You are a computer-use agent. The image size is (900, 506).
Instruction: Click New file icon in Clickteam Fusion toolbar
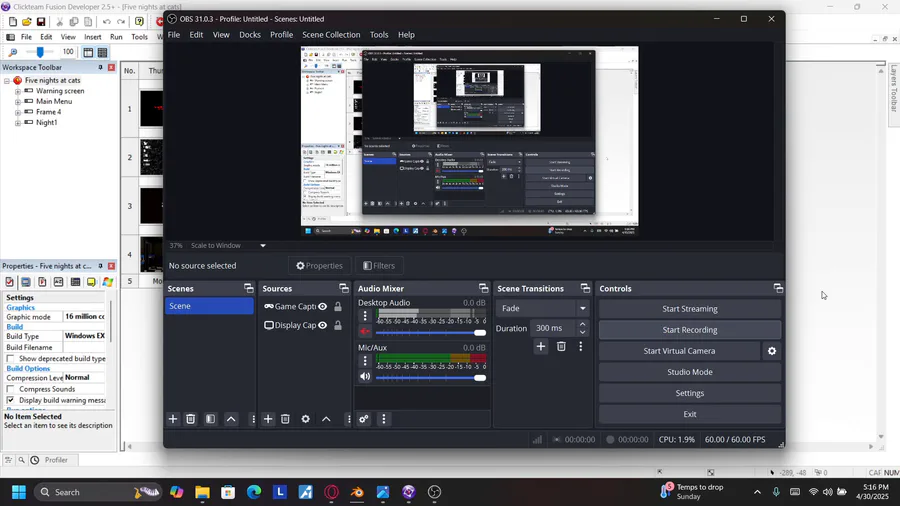tap(13, 22)
